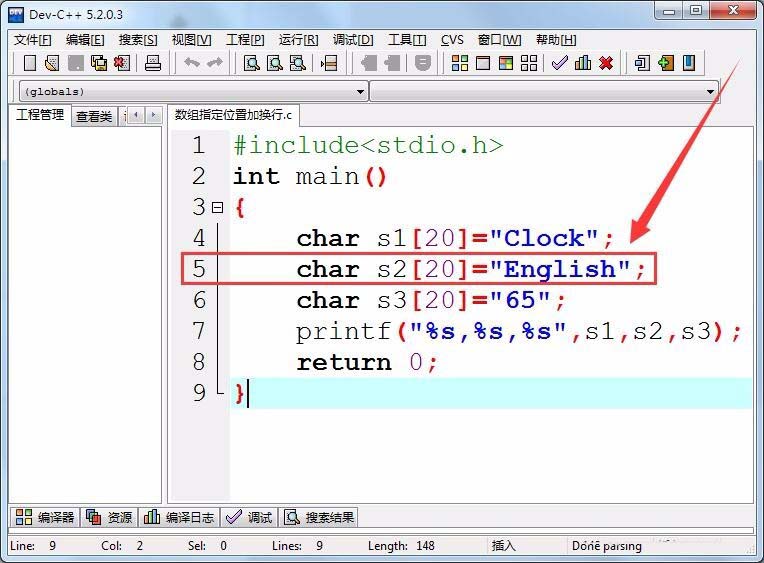
Task: Open the 调试 bottom tab
Action: 249,517
